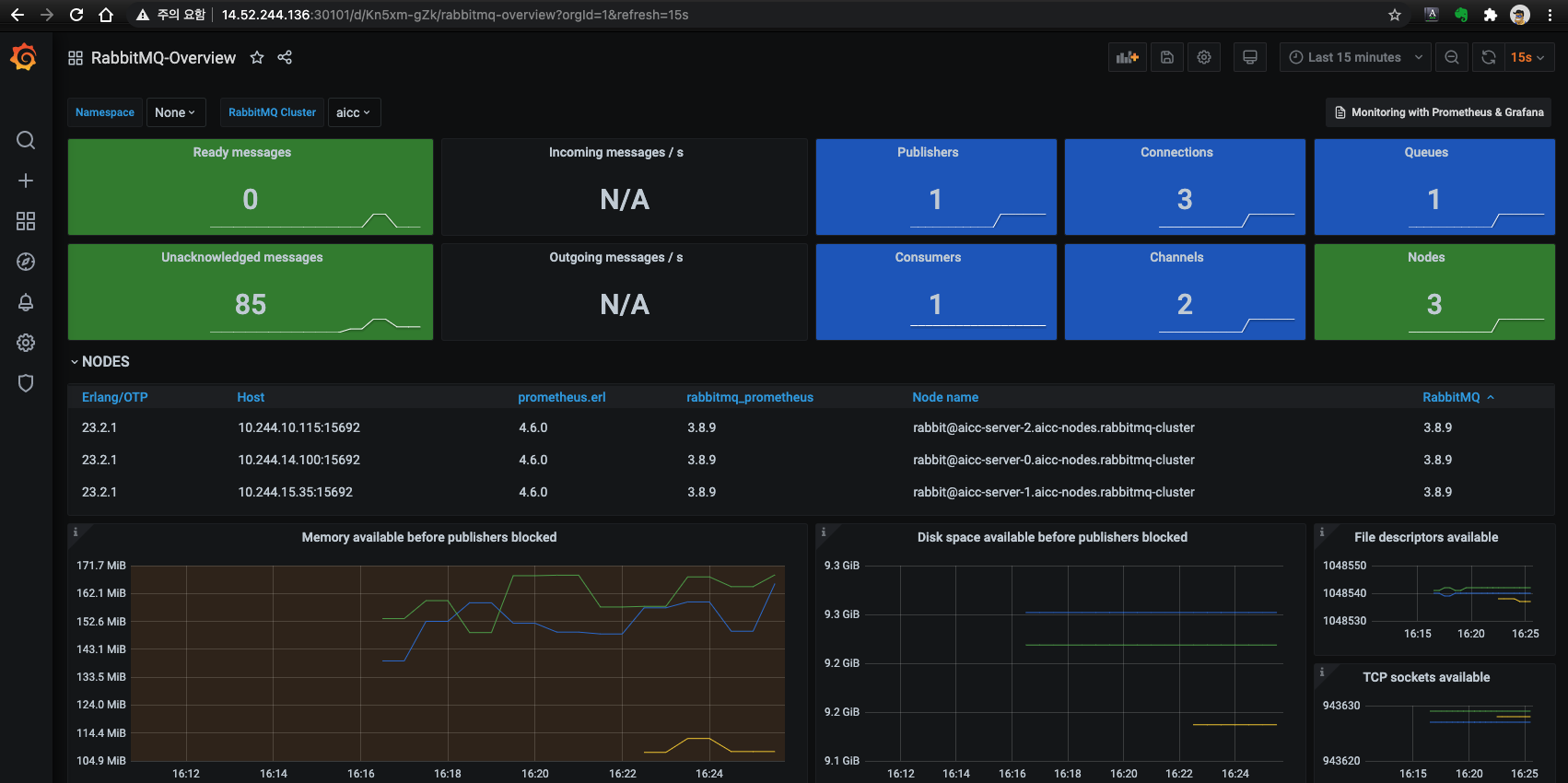Click the browser address bar URL
Viewport: 1568px width, 783px height.
(x=455, y=15)
